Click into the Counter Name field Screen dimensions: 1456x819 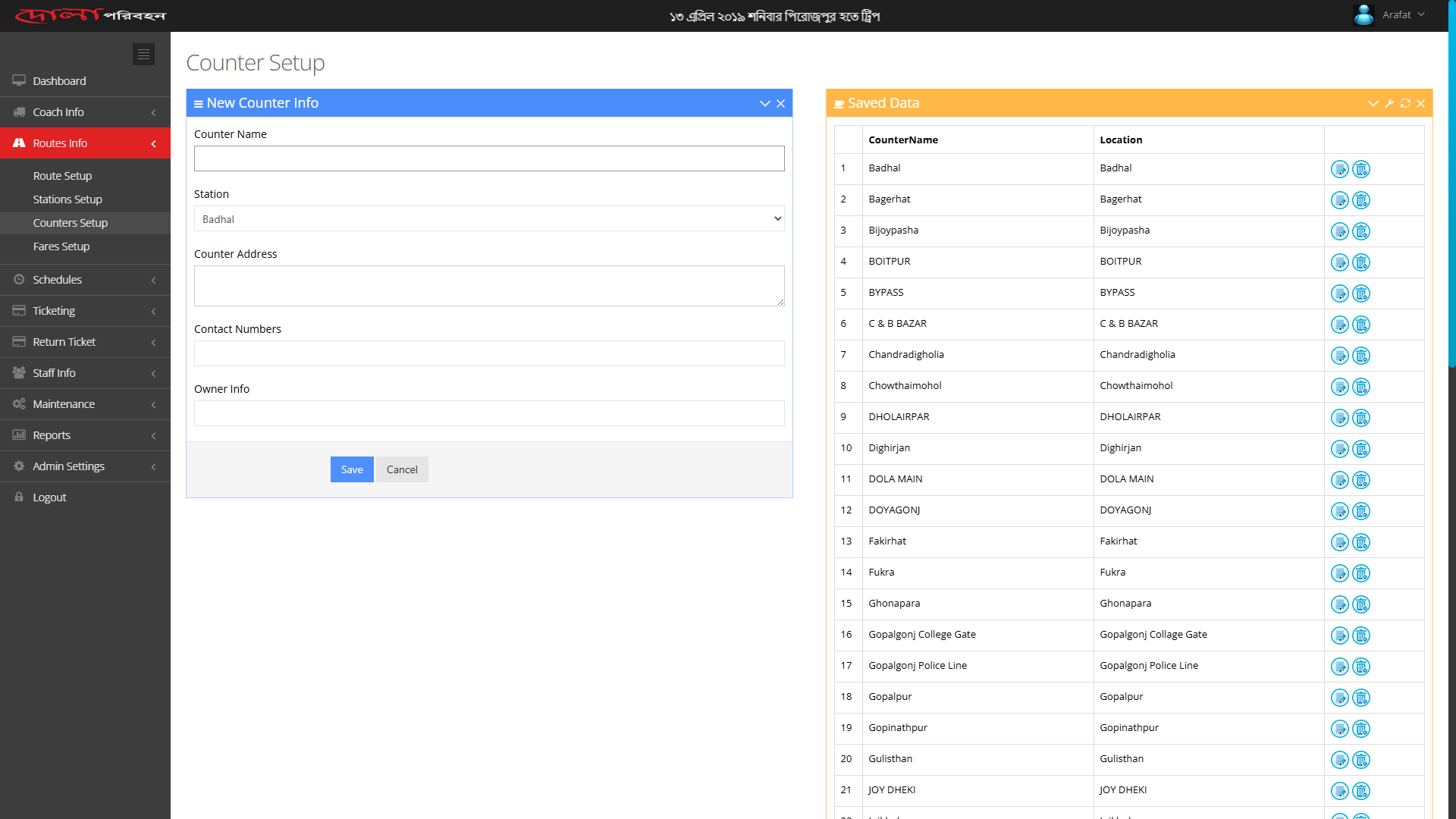point(489,158)
